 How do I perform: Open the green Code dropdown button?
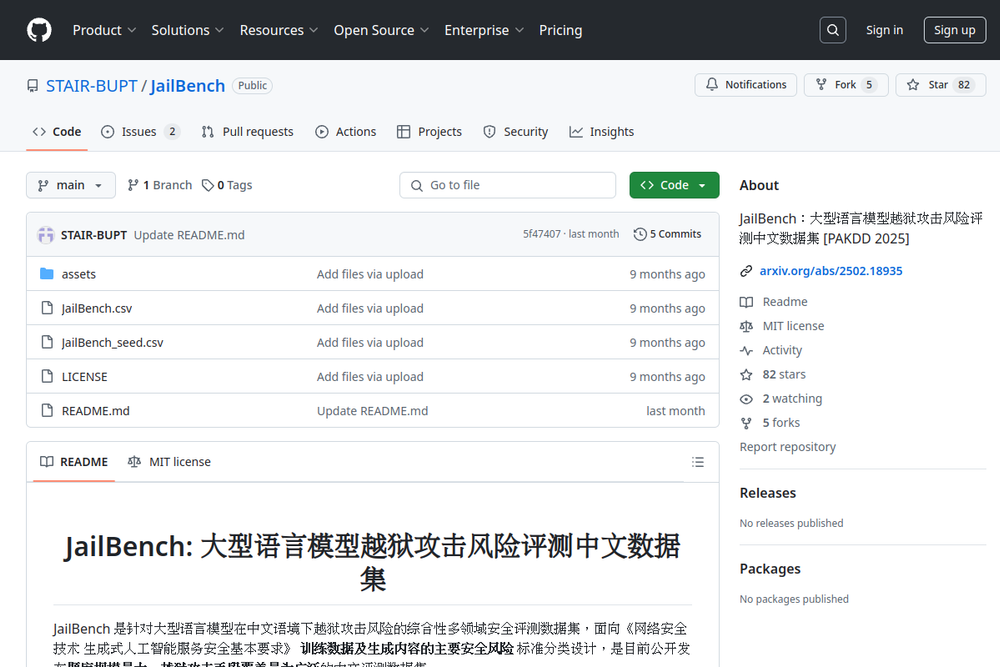tap(674, 185)
